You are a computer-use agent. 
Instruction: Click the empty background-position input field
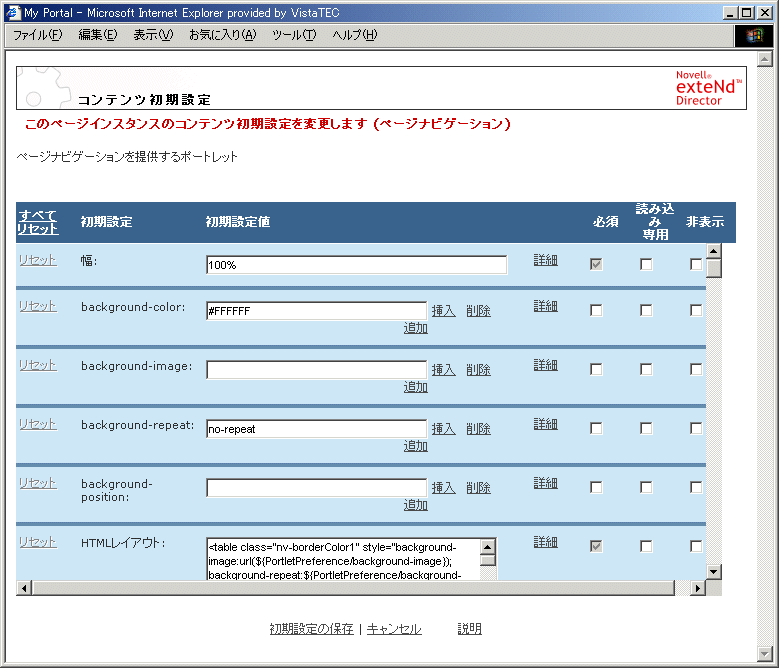click(x=316, y=488)
